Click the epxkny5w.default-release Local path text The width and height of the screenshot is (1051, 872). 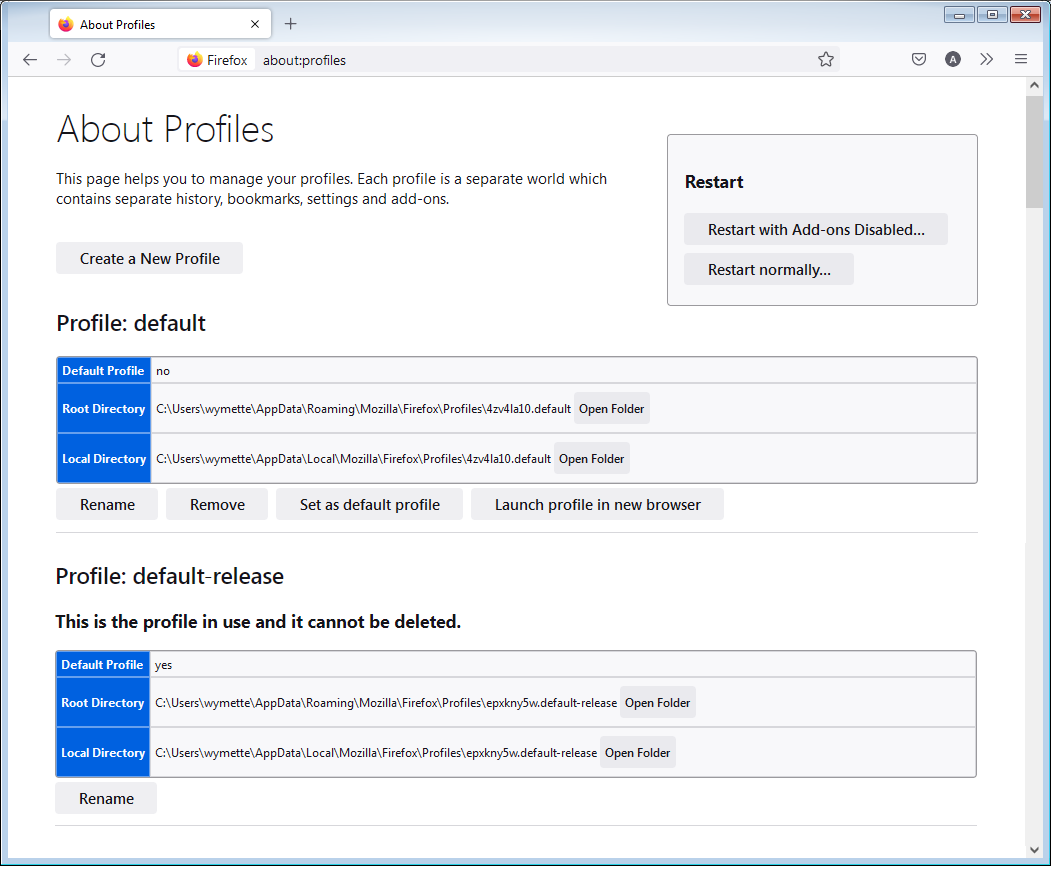376,753
